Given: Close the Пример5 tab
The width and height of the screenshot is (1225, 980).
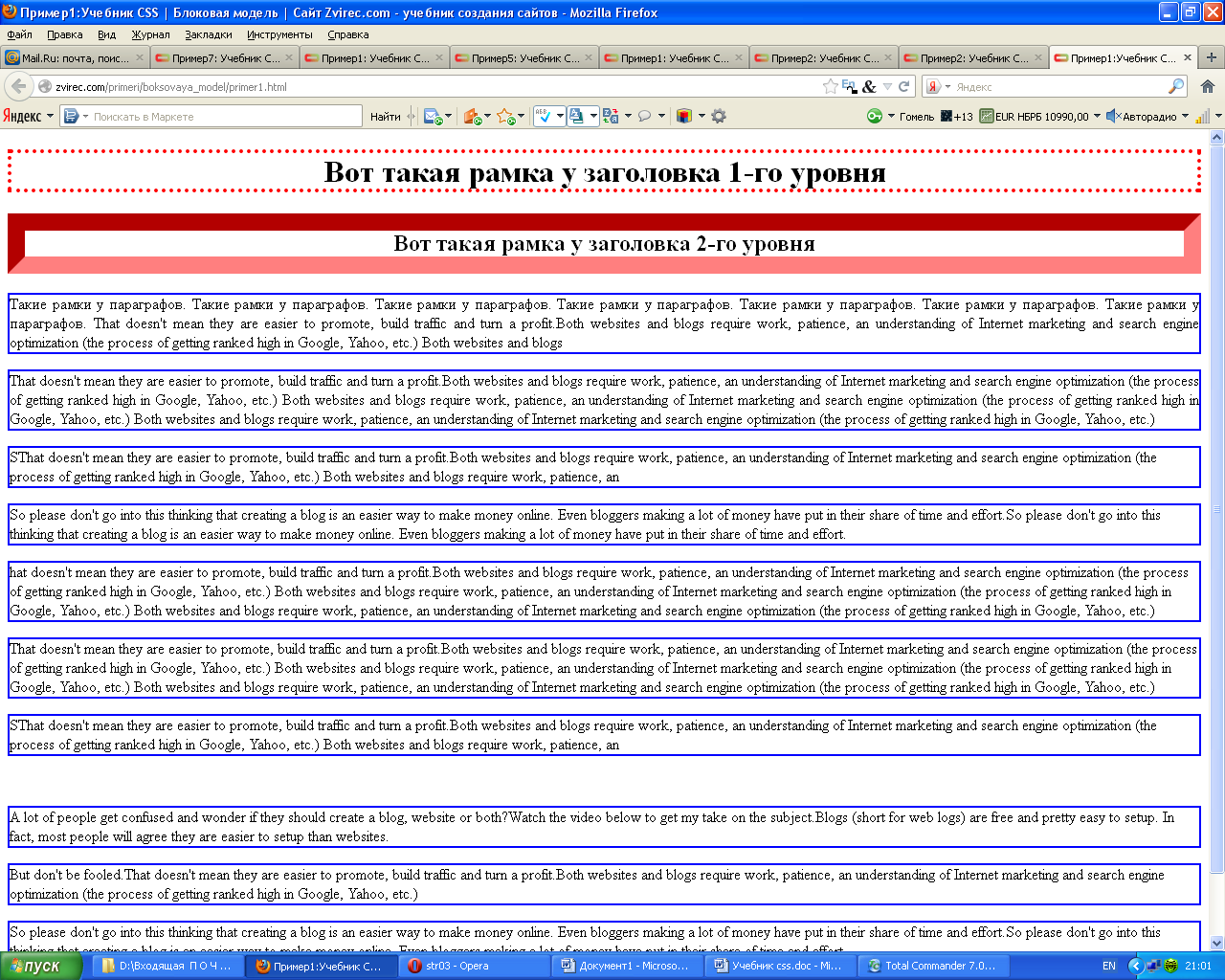Looking at the screenshot, I should click(589, 57).
